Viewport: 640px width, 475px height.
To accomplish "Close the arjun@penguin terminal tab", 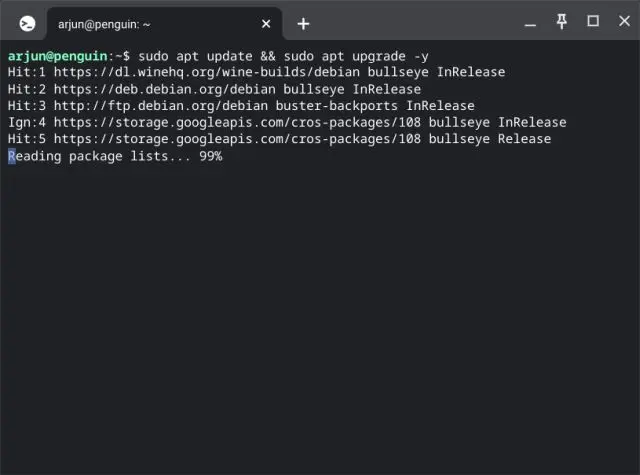I will (x=267, y=23).
